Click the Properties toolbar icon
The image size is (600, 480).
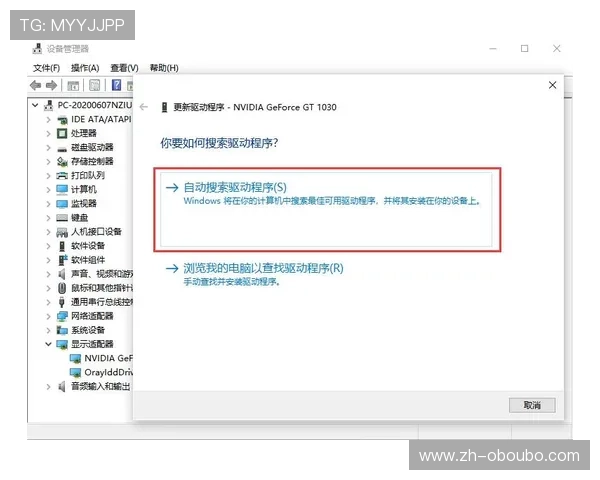coord(95,86)
